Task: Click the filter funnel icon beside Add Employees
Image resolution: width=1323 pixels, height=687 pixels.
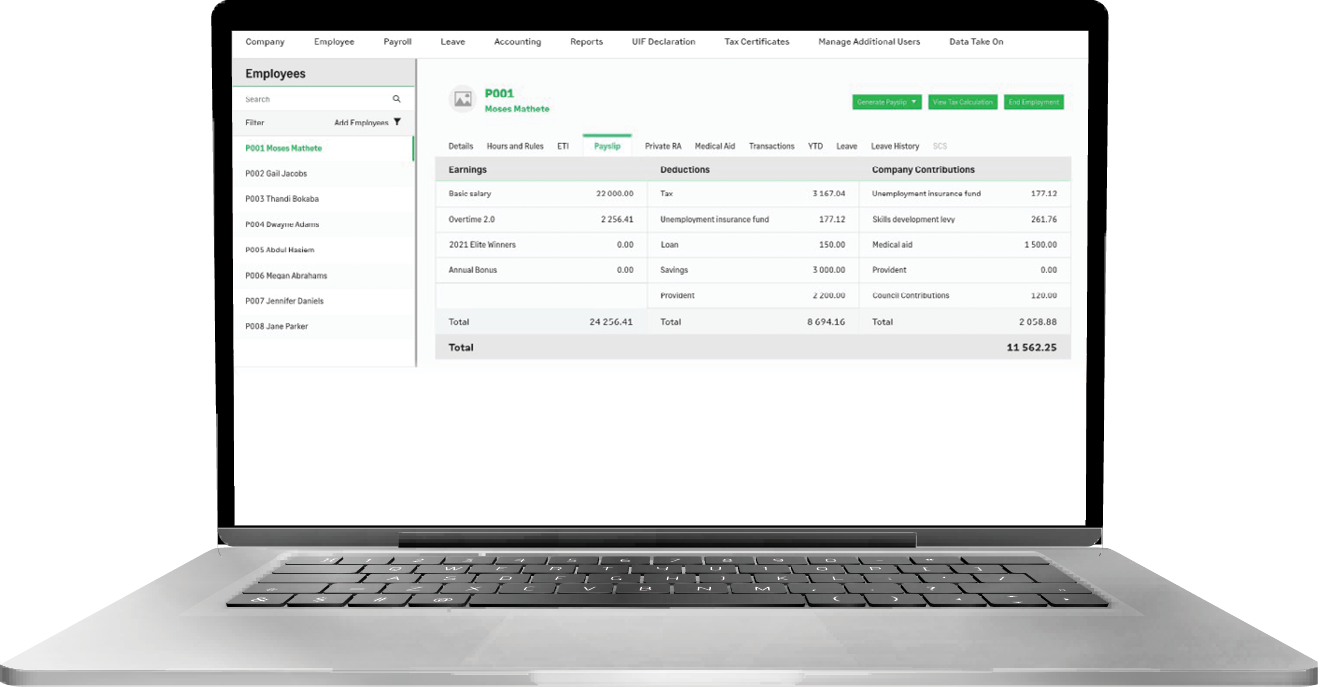Action: click(398, 121)
